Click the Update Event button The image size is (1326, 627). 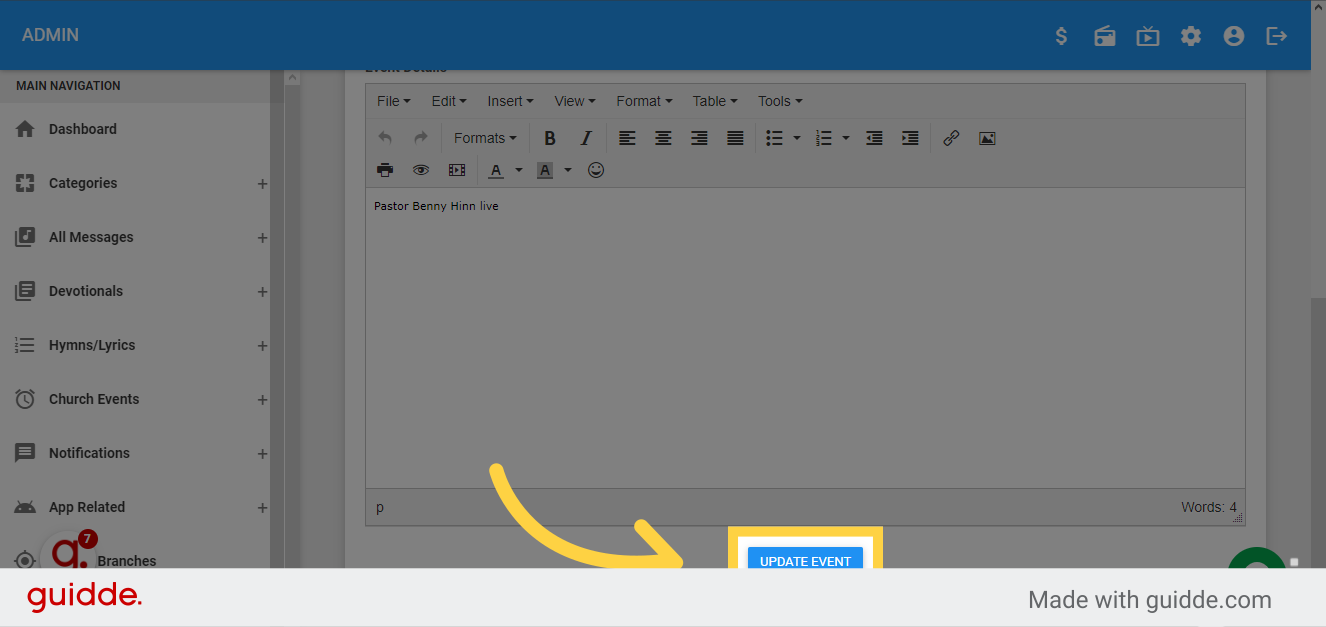805,559
